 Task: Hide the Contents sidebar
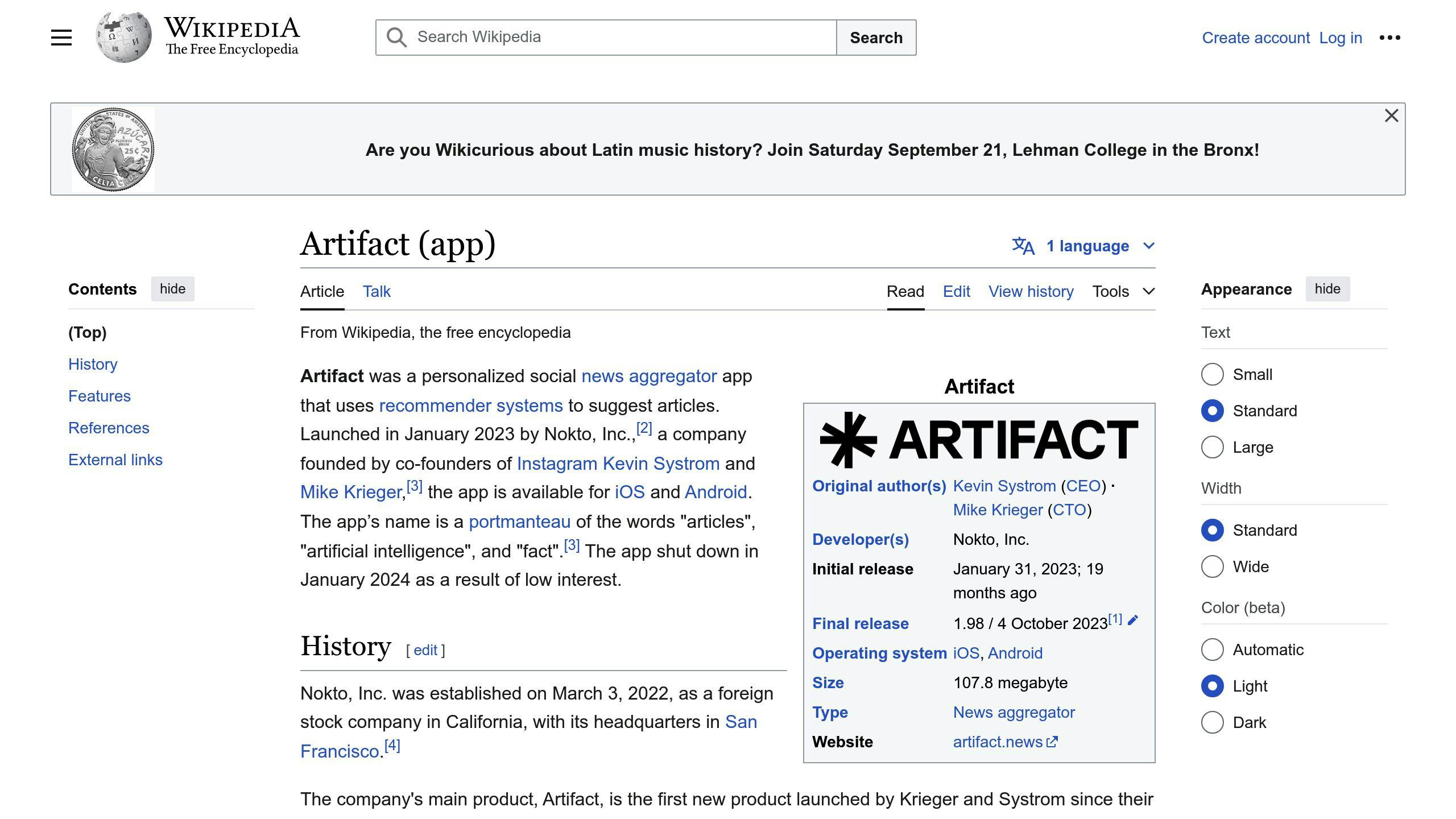pyautogui.click(x=172, y=289)
